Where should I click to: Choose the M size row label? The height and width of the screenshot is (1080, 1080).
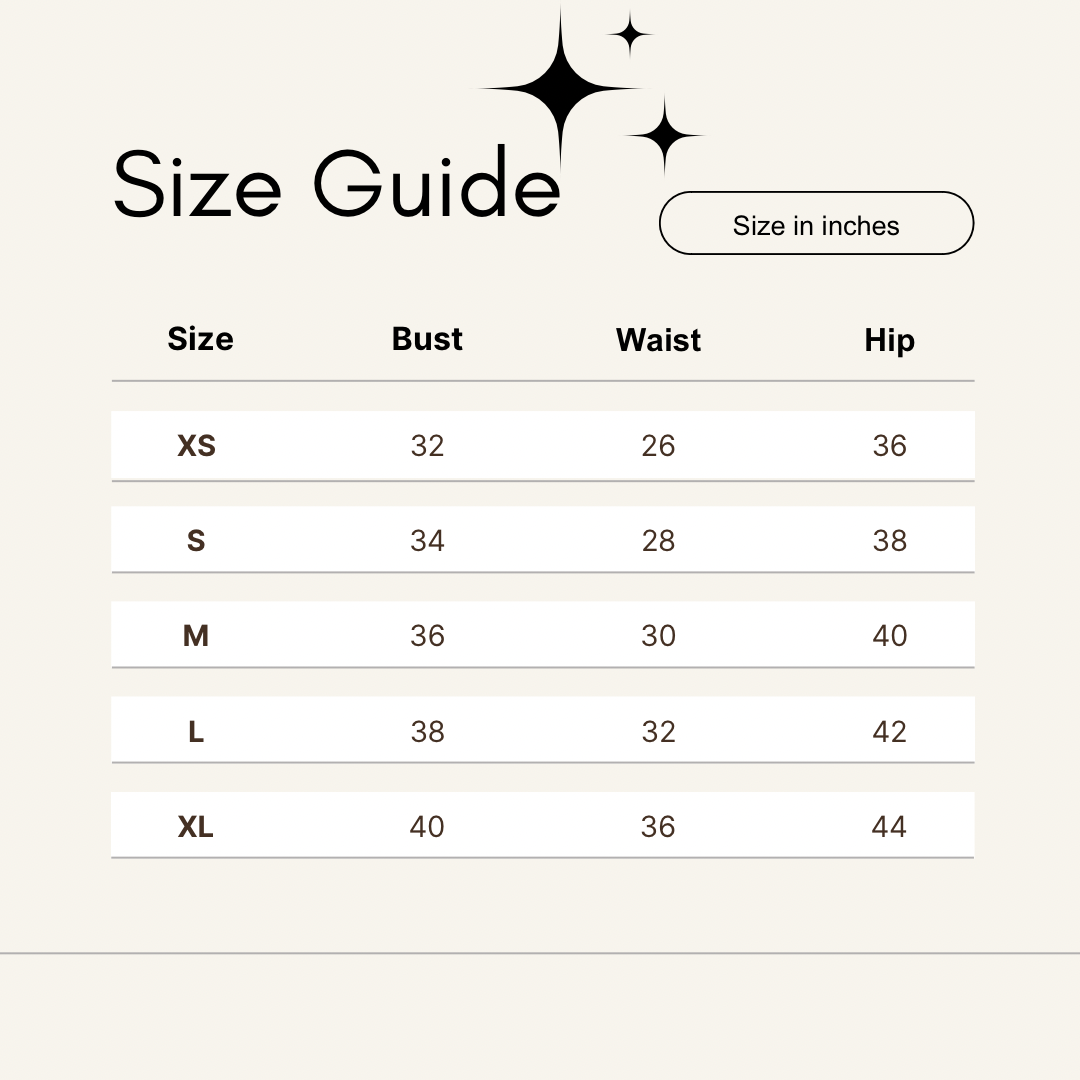click(x=196, y=636)
